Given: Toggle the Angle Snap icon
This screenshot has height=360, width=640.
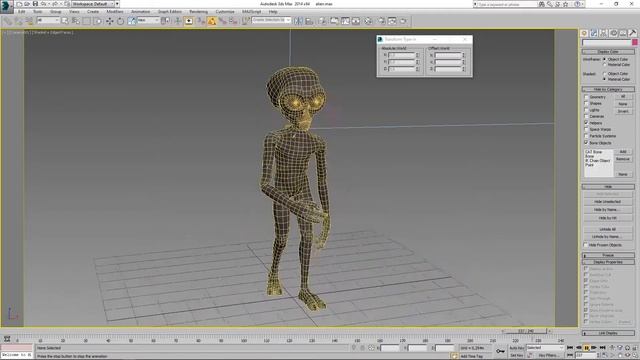Looking at the screenshot, I should tap(212, 21).
